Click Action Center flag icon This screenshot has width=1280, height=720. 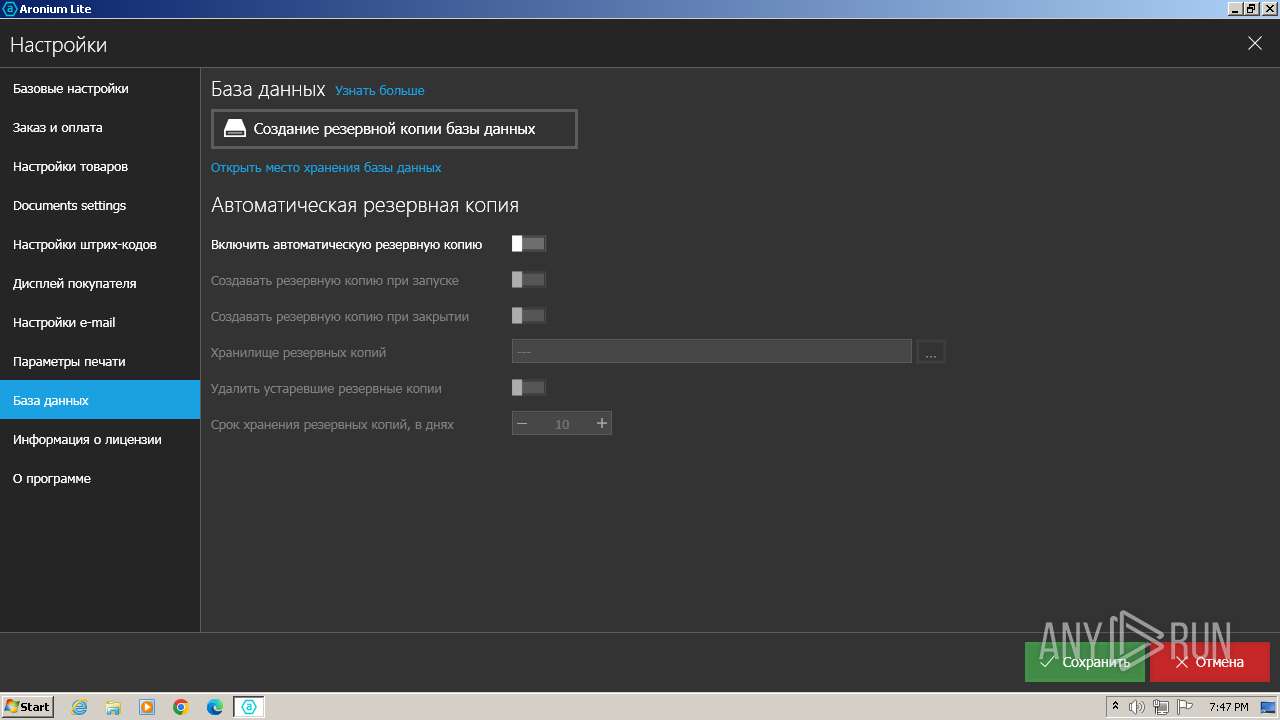click(1183, 707)
